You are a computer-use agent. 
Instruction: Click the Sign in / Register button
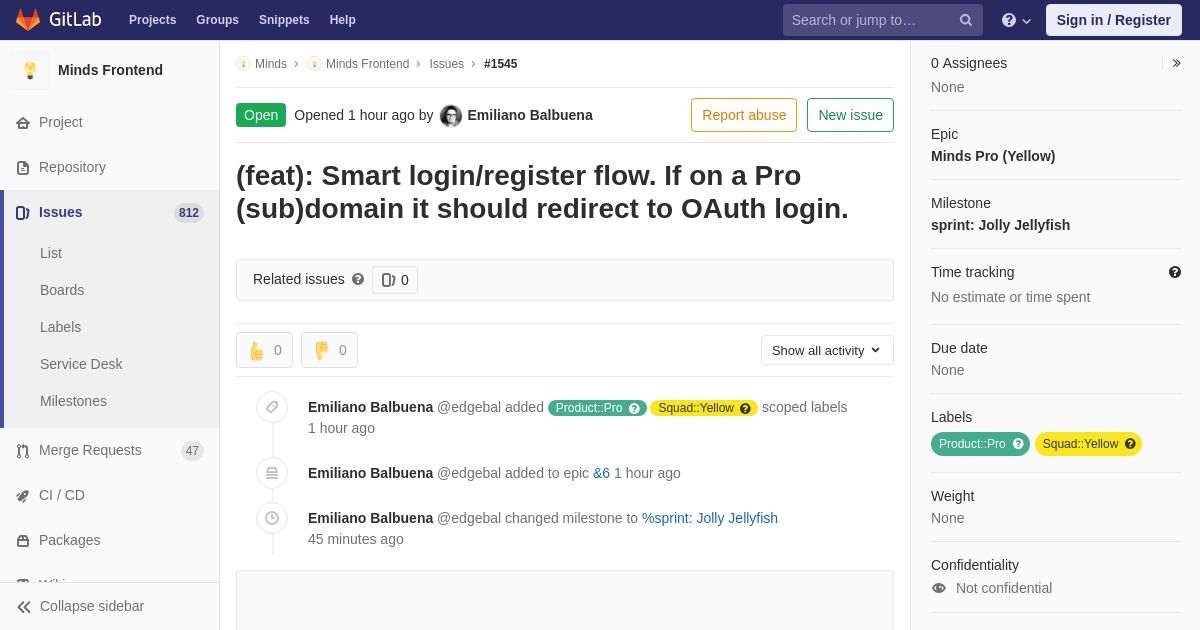pos(1113,20)
